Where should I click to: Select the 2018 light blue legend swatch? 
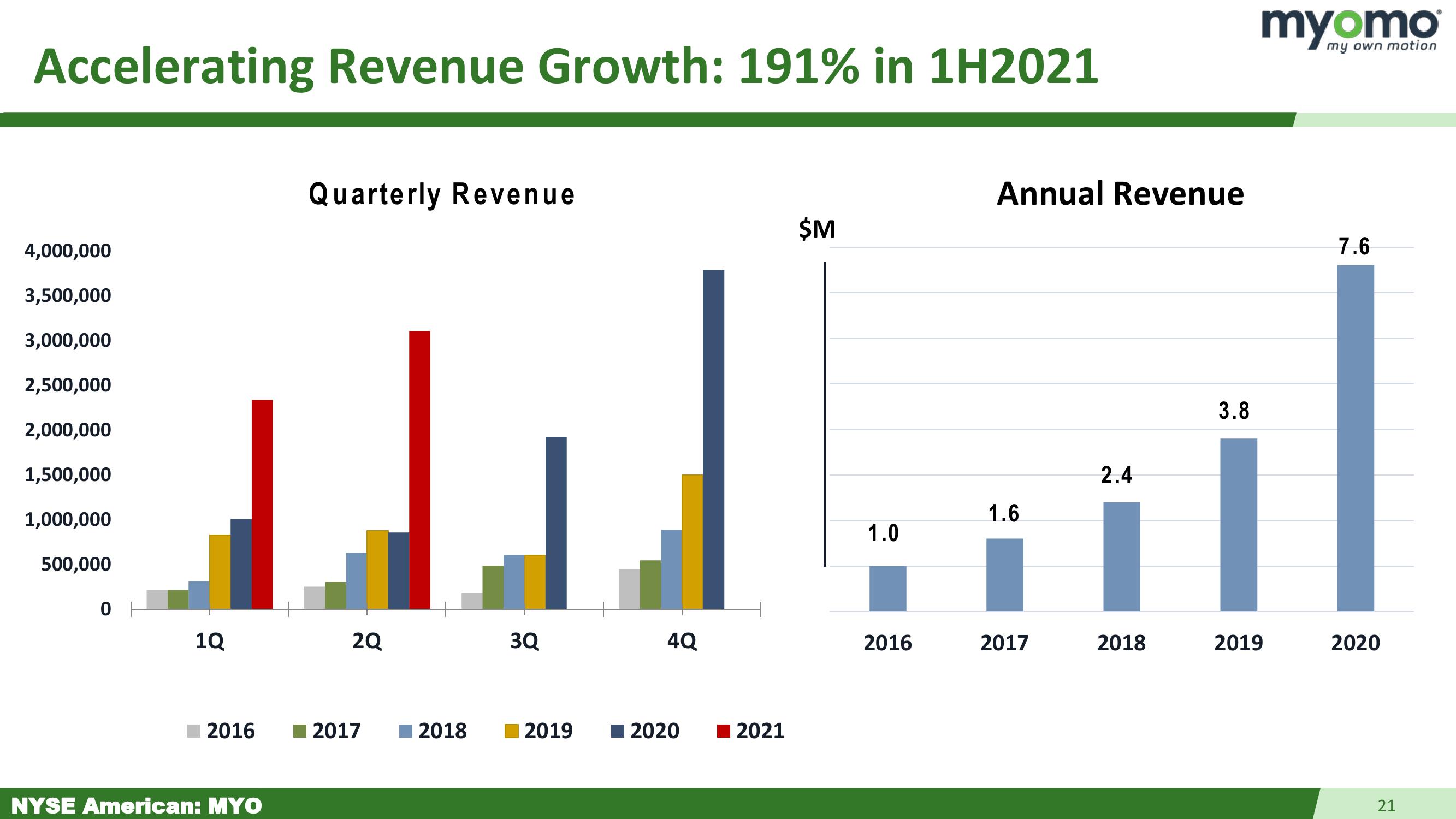[406, 732]
